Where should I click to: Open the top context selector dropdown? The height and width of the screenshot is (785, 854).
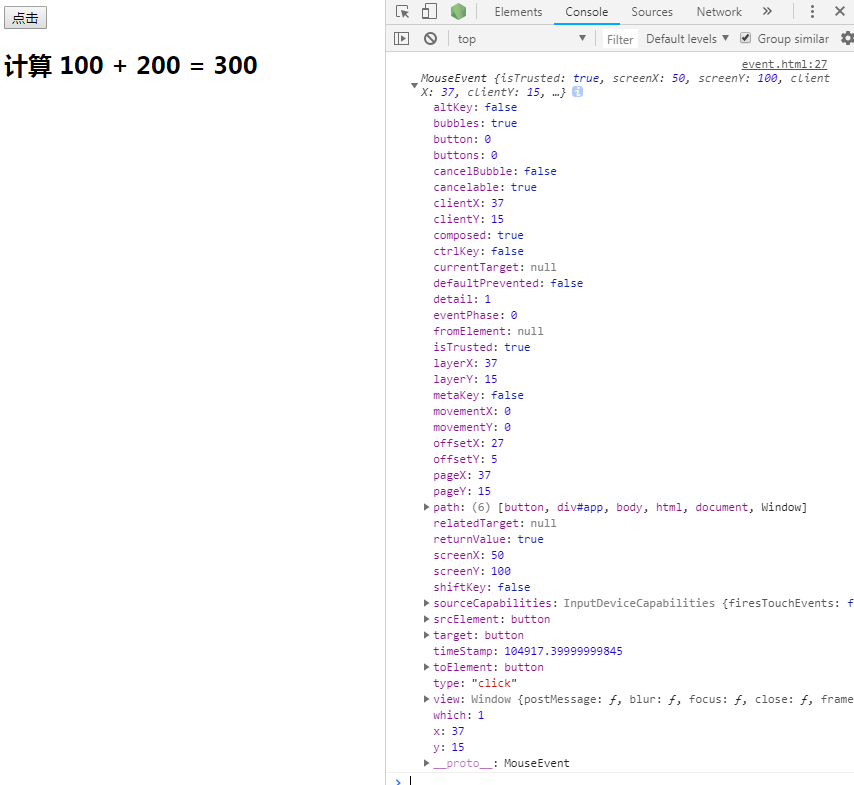[521, 39]
